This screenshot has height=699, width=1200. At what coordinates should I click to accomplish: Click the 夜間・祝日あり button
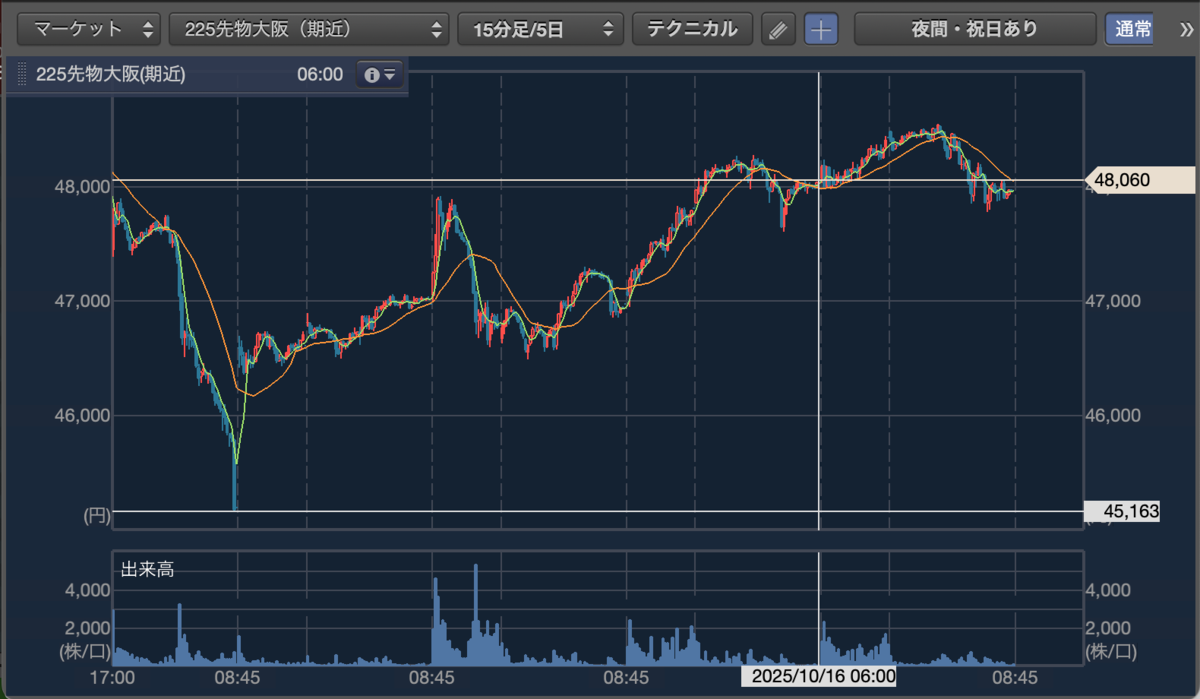pyautogui.click(x=974, y=29)
